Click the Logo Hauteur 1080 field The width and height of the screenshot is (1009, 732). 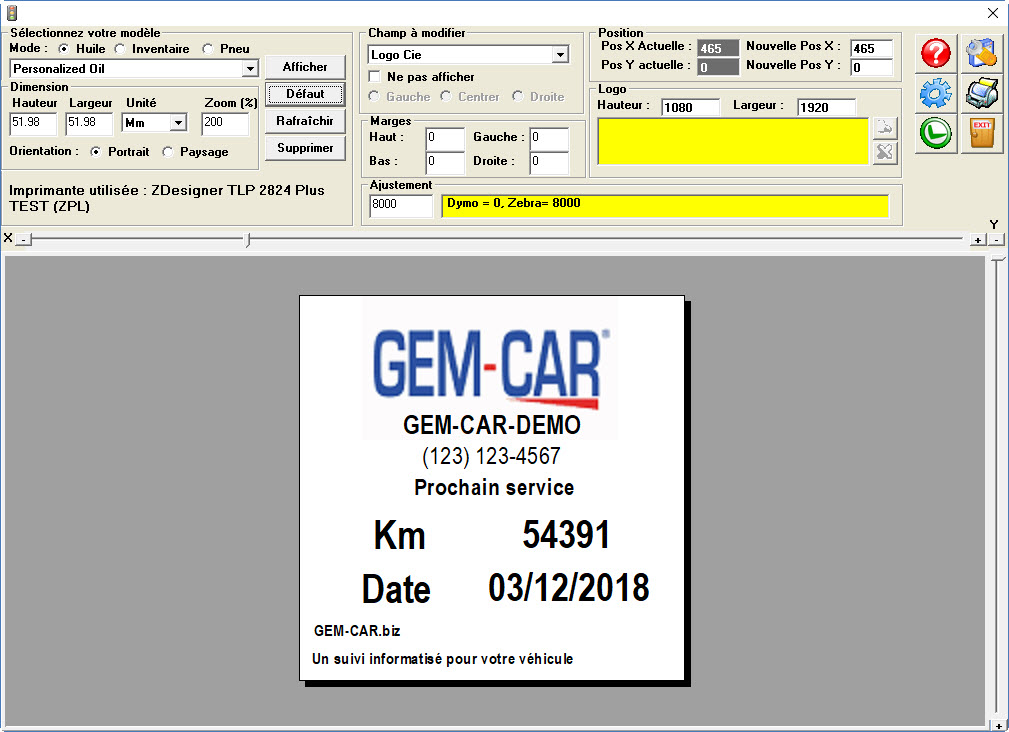pos(690,107)
